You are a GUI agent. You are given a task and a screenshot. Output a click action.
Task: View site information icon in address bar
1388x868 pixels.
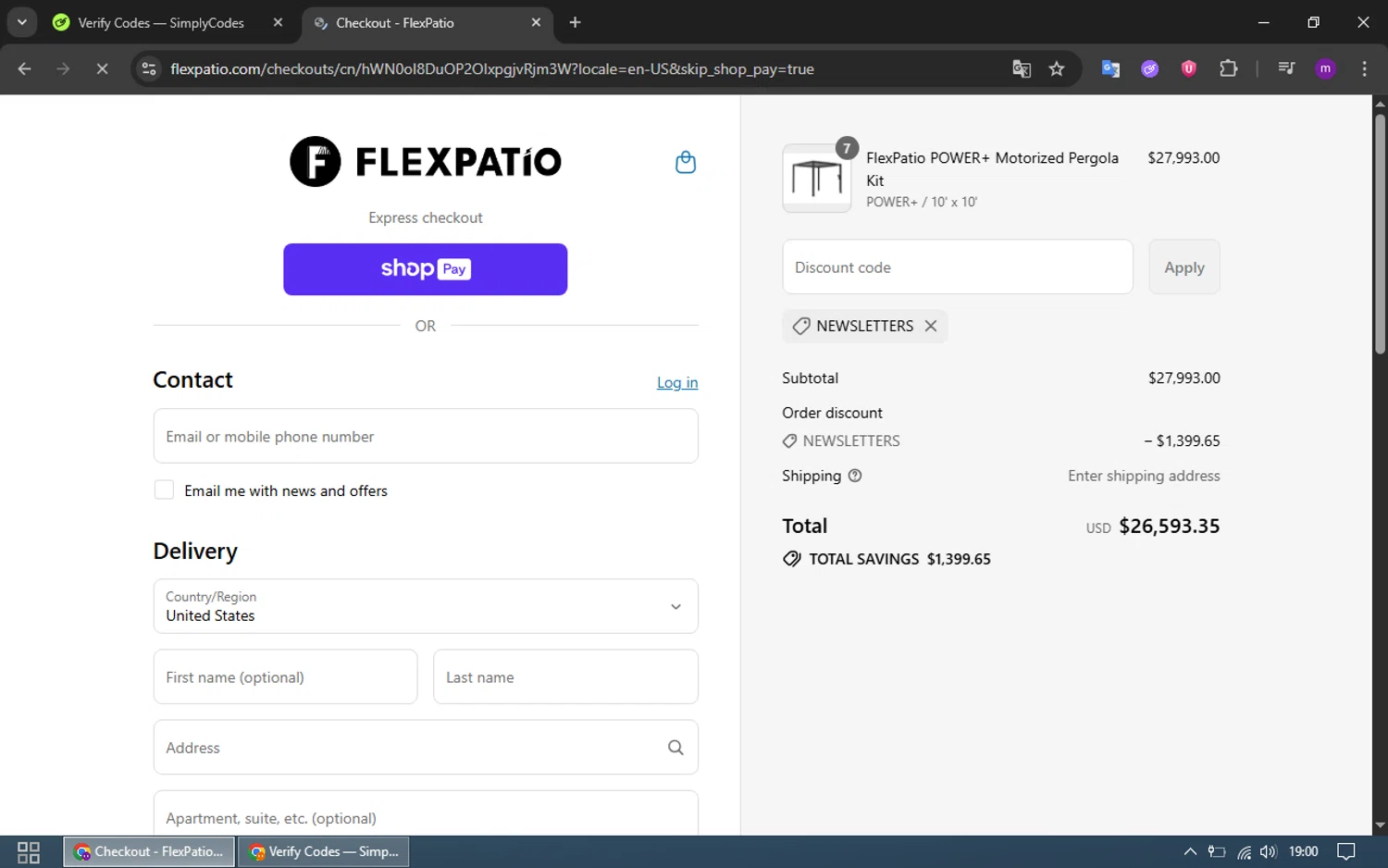pyautogui.click(x=149, y=68)
